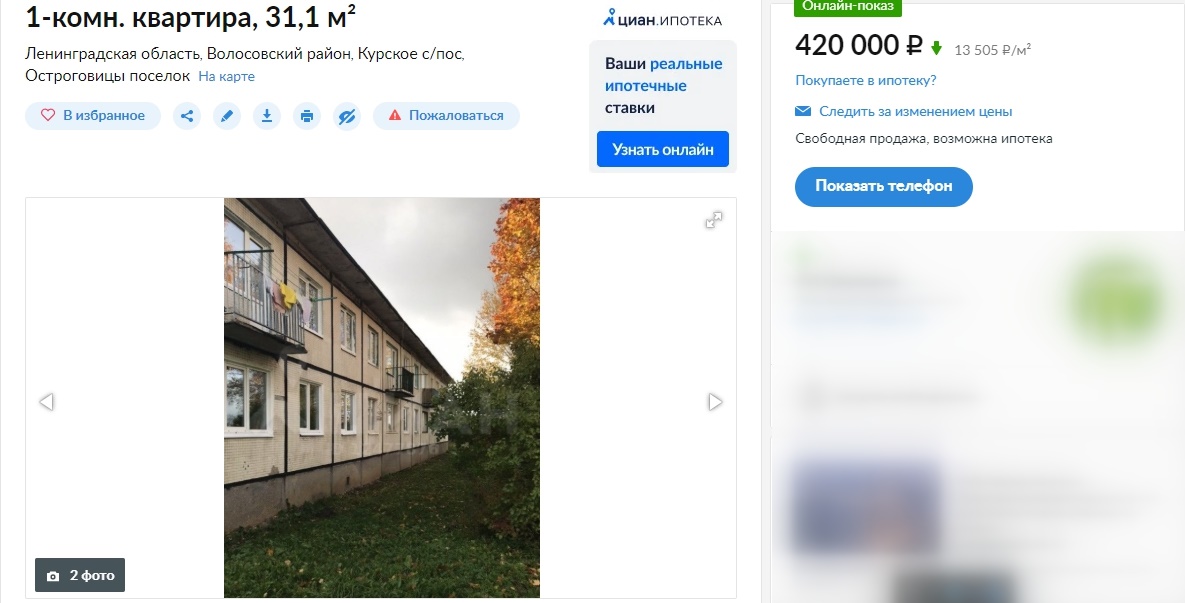Hide listing with crossed-eye icon
The image size is (1185, 603).
pyautogui.click(x=347, y=116)
